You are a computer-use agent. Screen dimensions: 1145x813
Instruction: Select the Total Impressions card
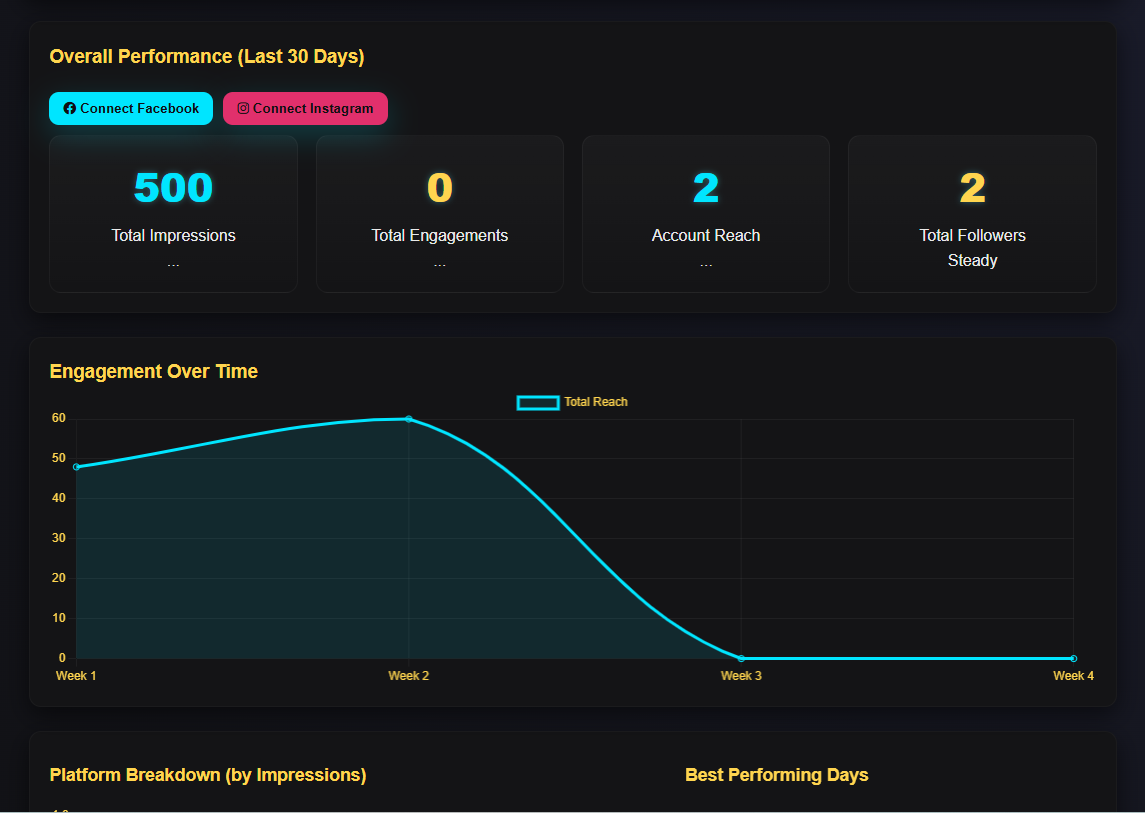click(173, 214)
